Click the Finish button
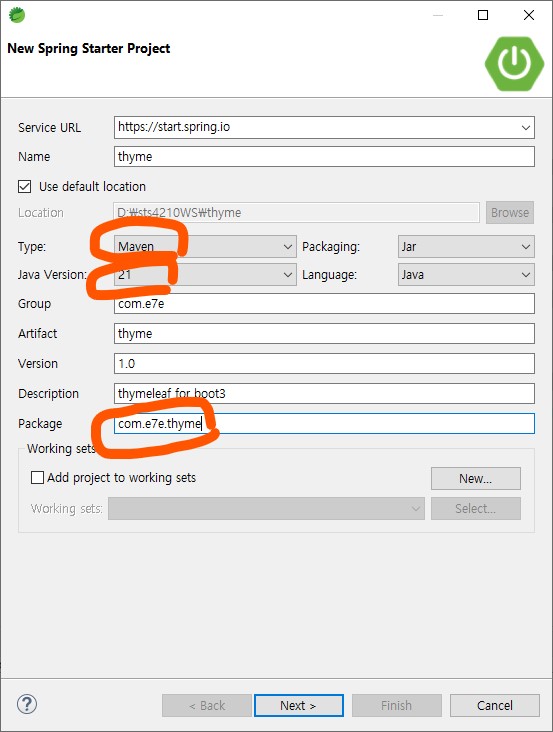 pos(397,705)
